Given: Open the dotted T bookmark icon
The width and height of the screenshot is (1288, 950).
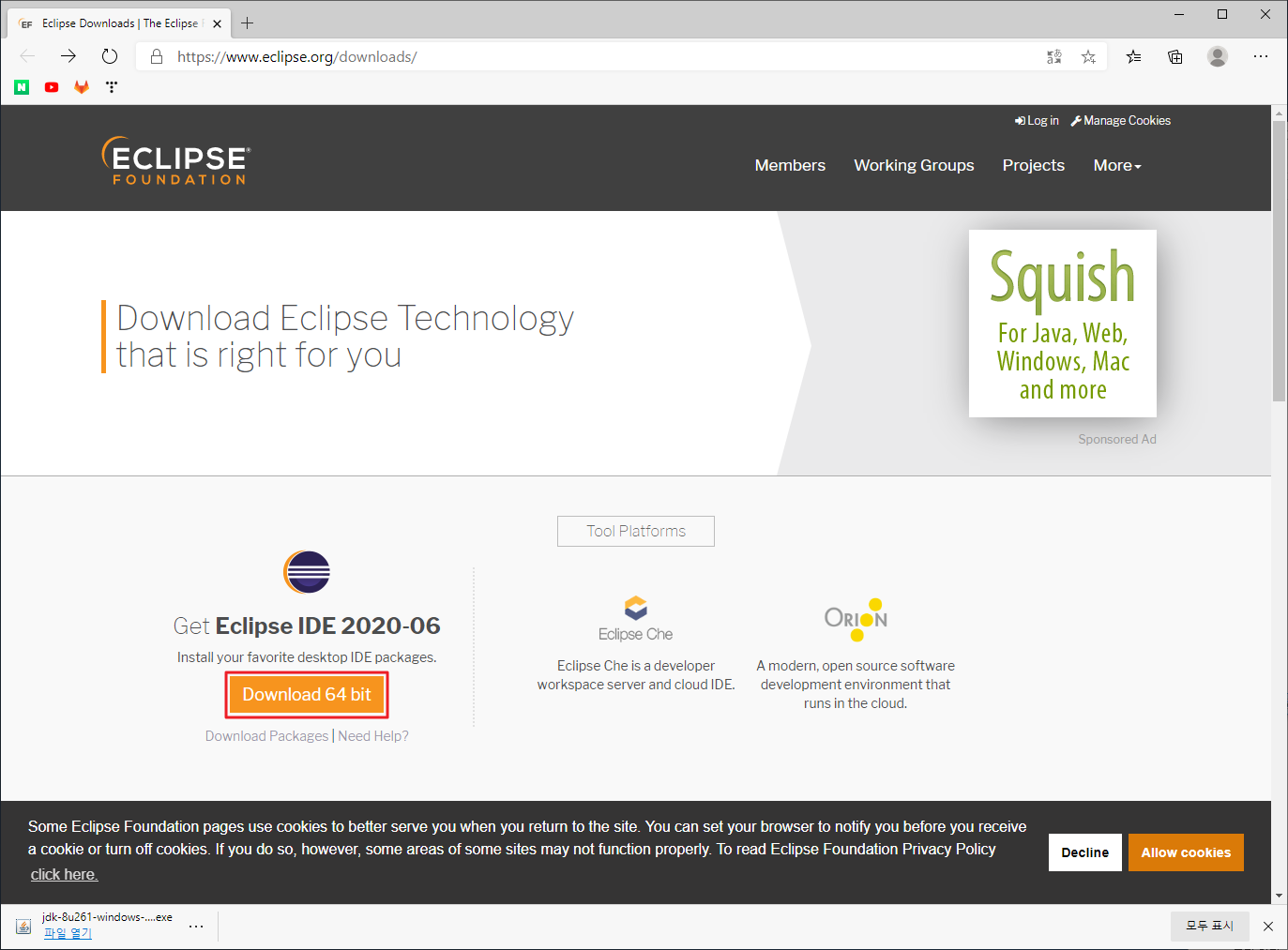Looking at the screenshot, I should point(112,87).
